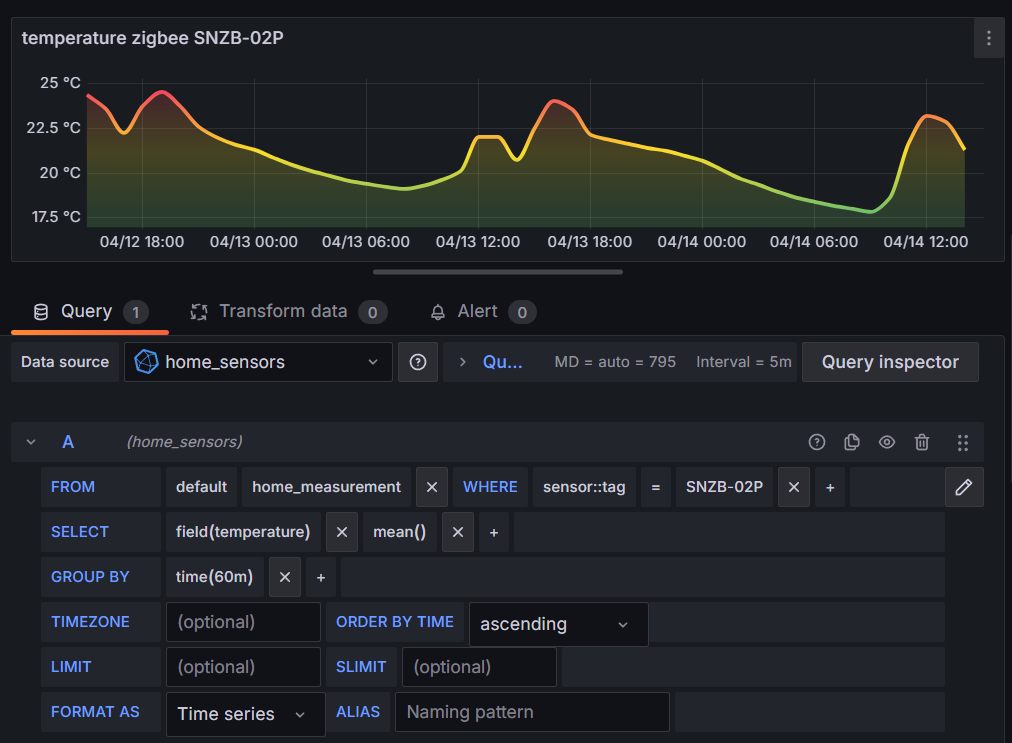Select the Transform data tab
This screenshot has width=1012, height=743.
coord(288,312)
